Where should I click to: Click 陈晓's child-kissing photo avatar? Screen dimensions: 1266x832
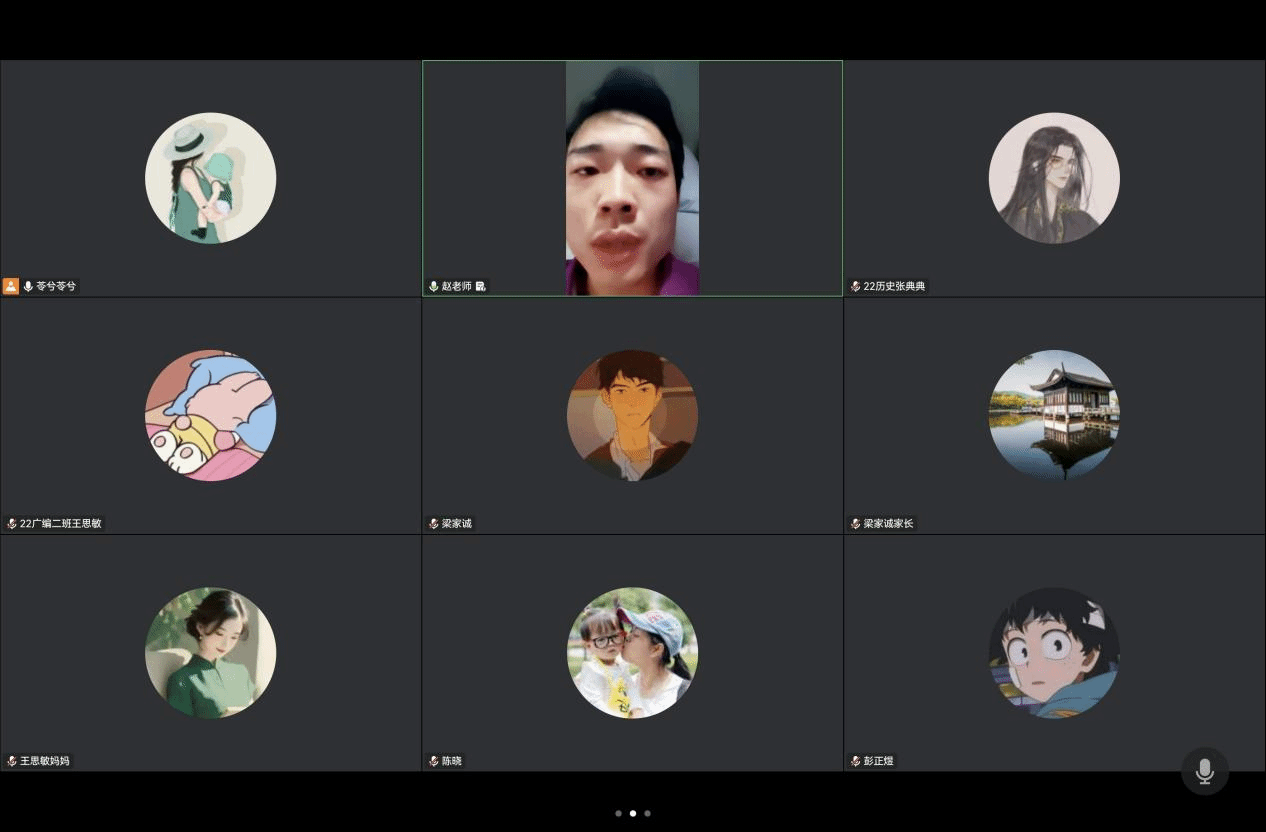pyautogui.click(x=632, y=652)
